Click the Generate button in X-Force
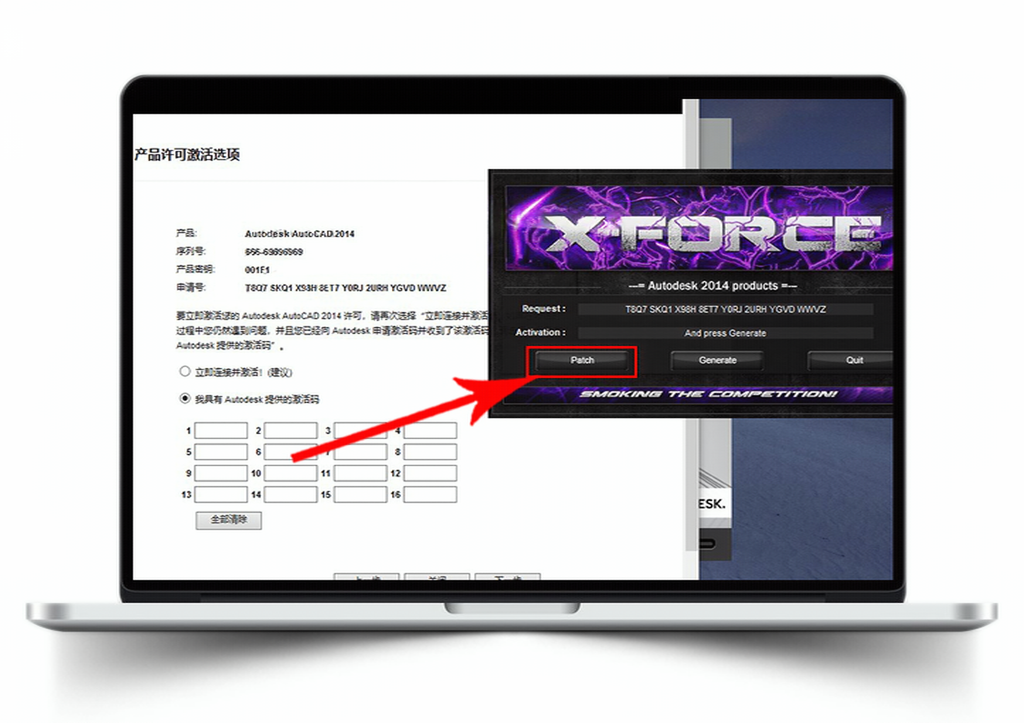 (x=717, y=361)
